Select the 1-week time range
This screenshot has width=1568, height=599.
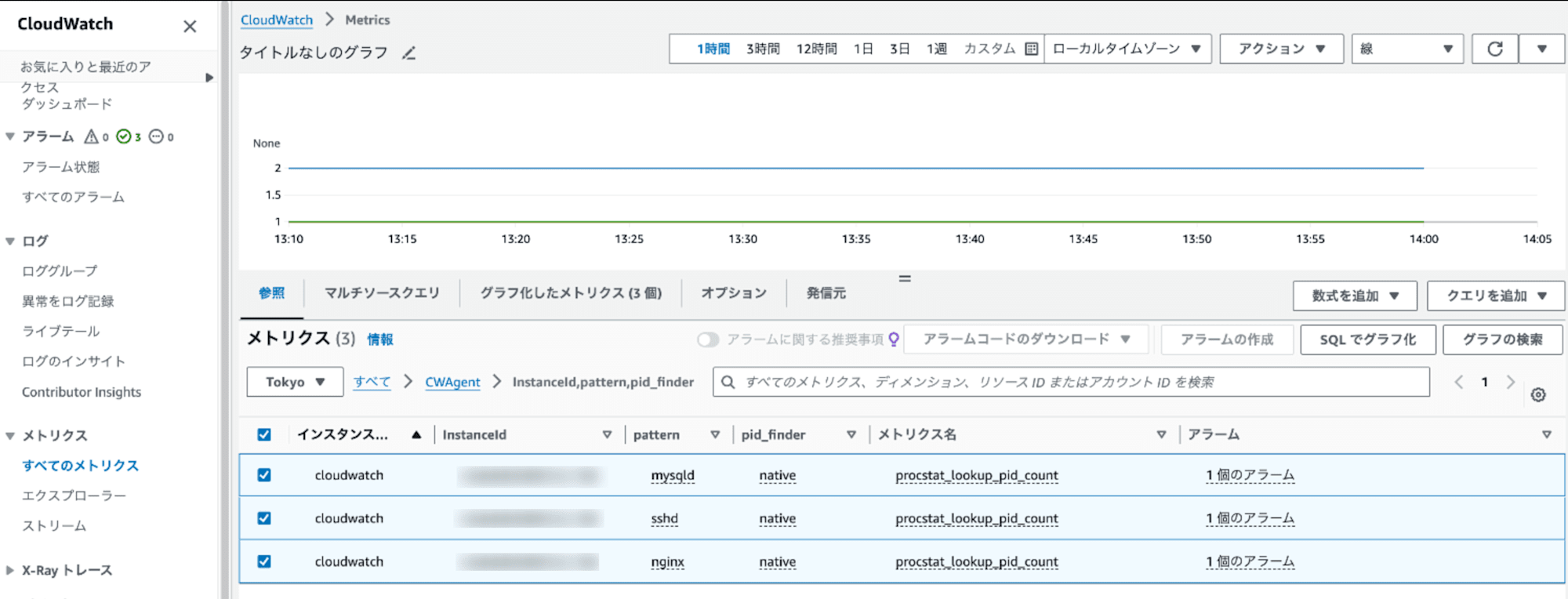click(937, 49)
